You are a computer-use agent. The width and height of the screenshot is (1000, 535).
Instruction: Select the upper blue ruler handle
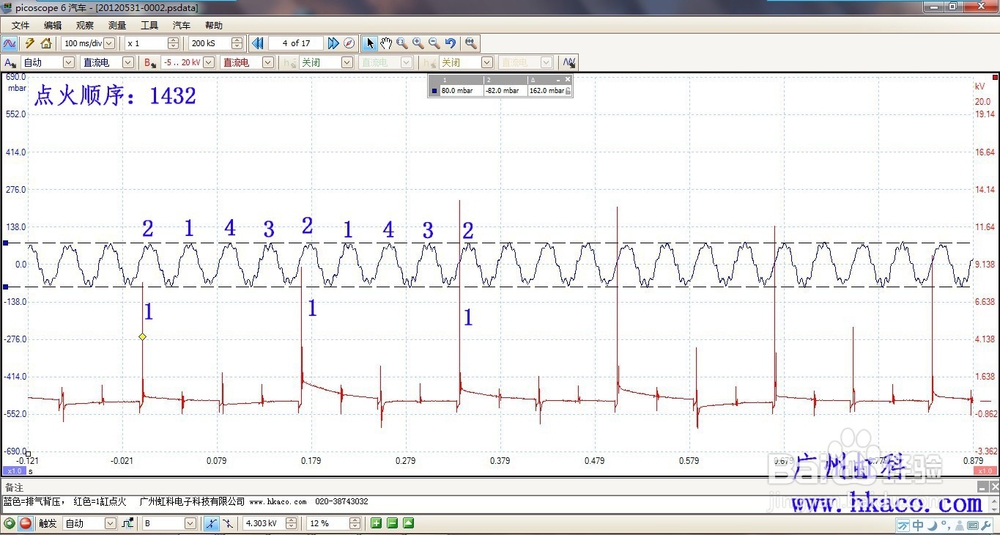pyautogui.click(x=6, y=243)
